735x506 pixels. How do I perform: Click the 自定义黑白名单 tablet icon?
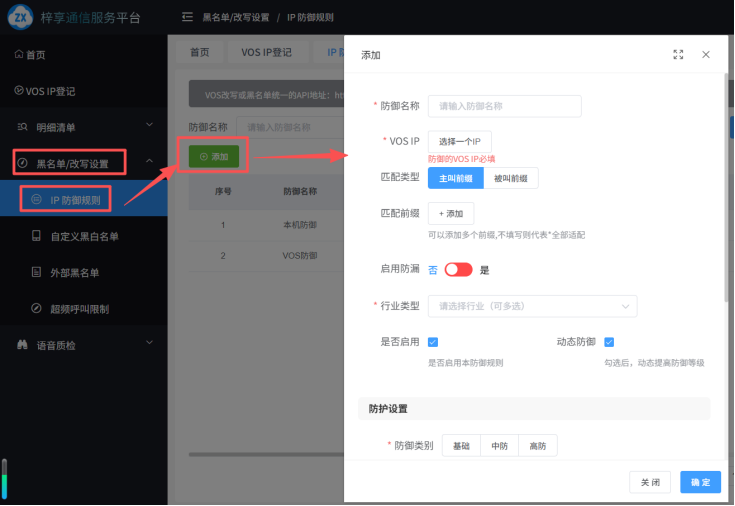point(36,235)
